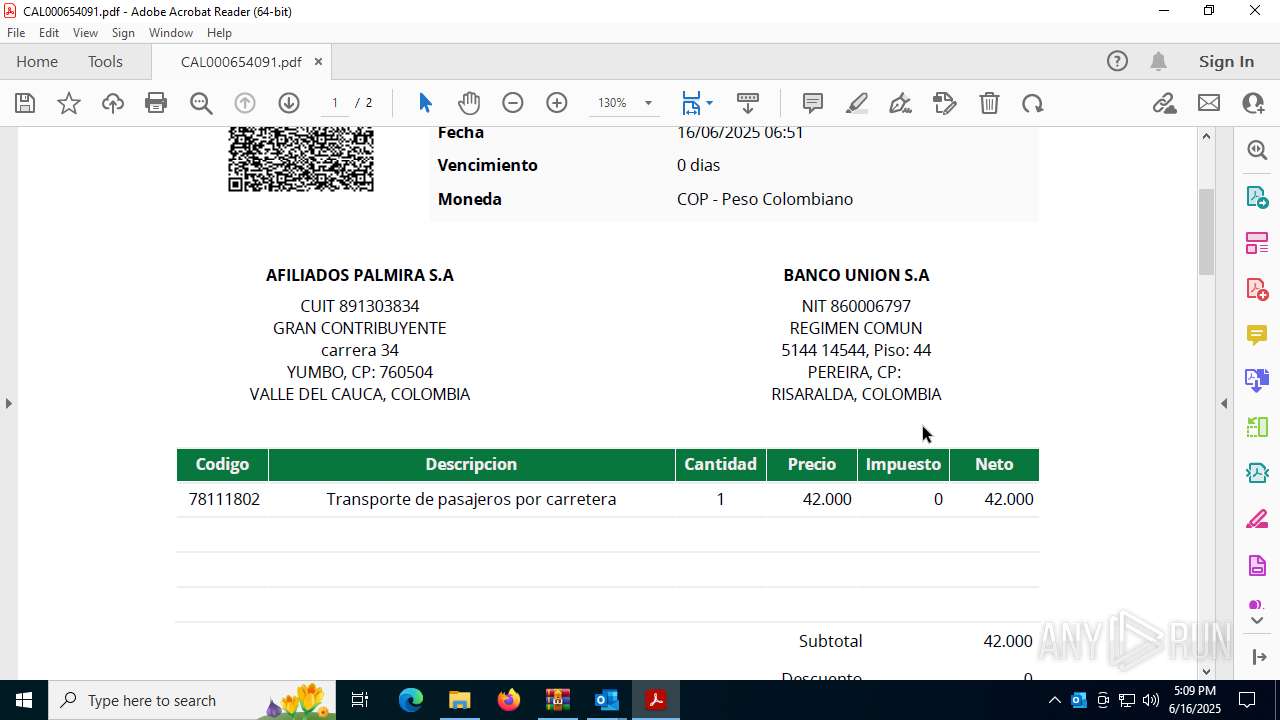The width and height of the screenshot is (1280, 720).
Task: Switch to the Tools tab
Action: click(105, 61)
